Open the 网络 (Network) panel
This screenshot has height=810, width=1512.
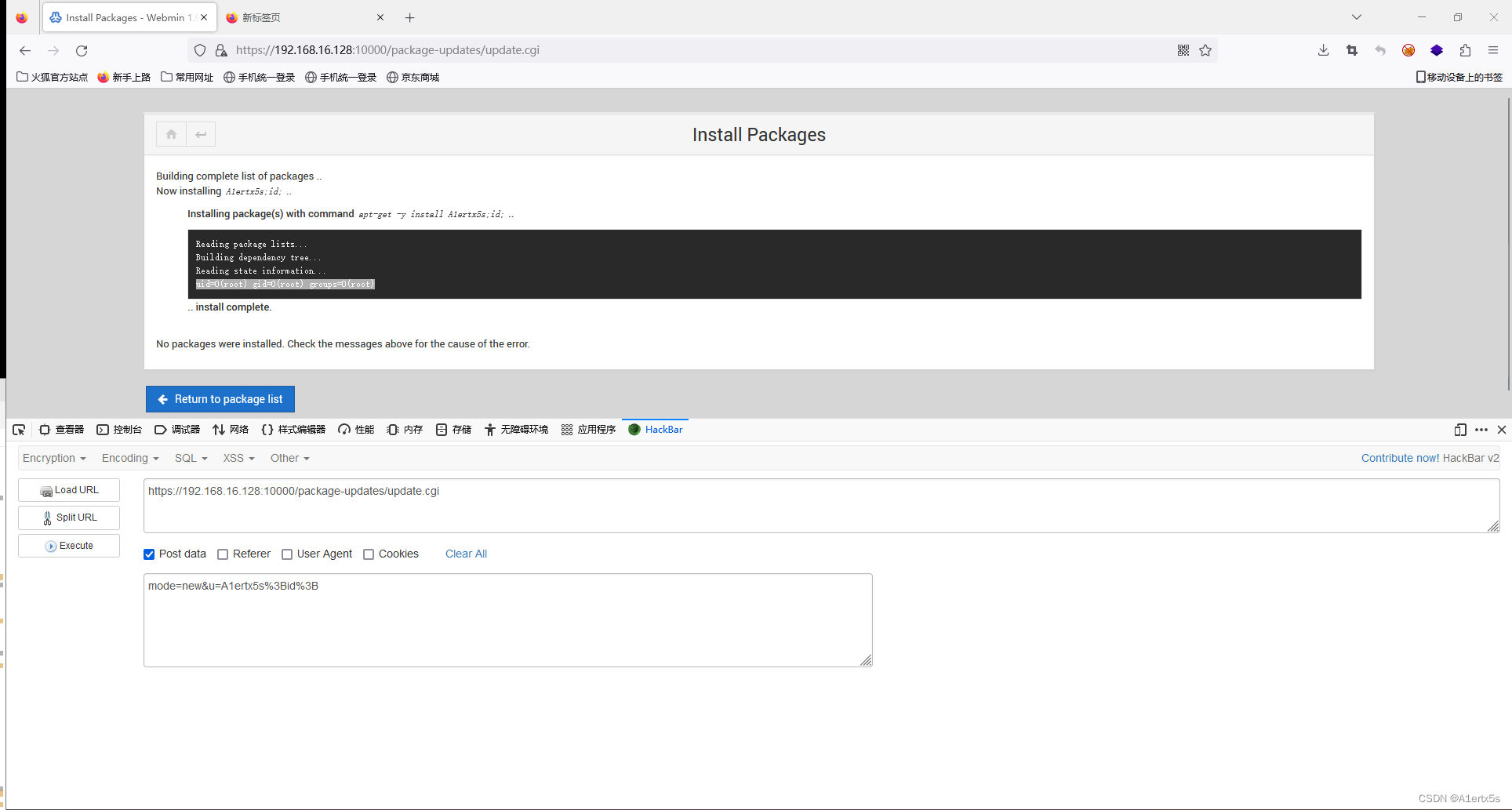(231, 429)
